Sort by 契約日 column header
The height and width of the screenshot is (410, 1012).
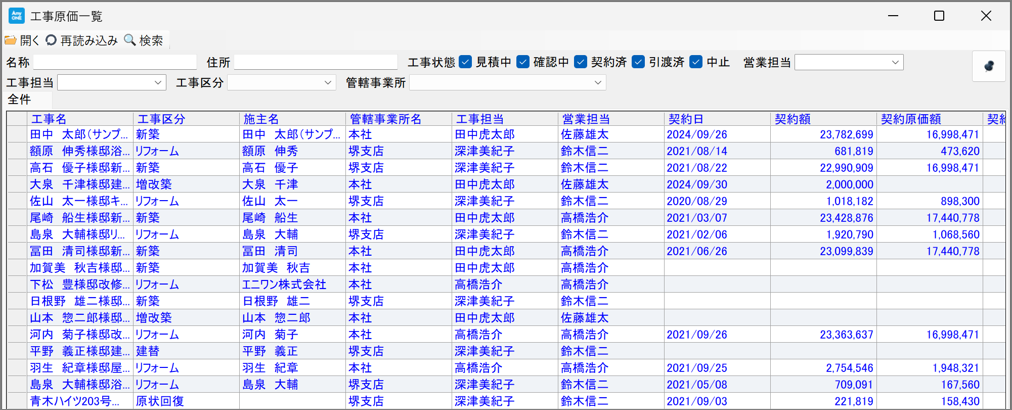coord(718,119)
